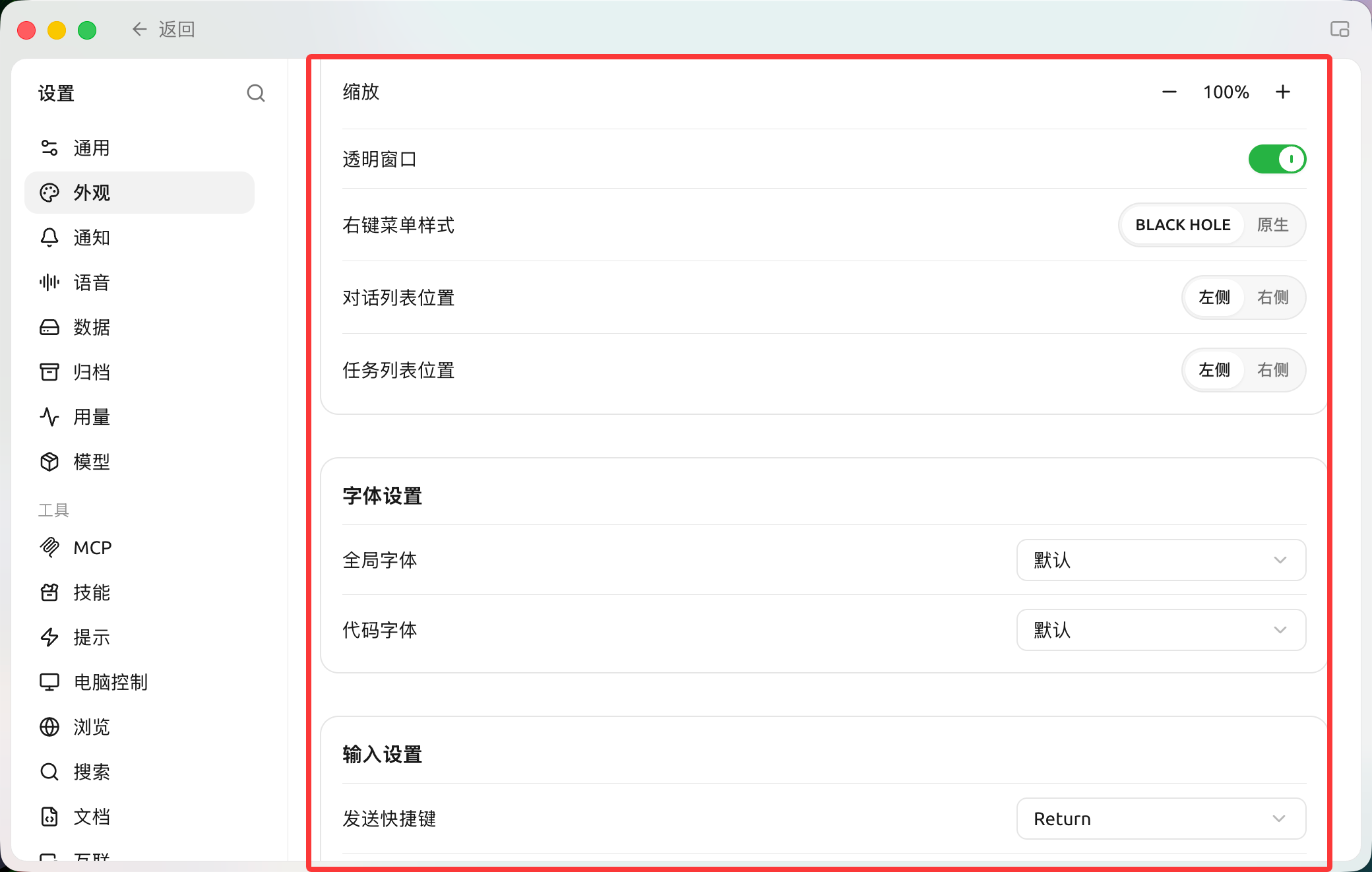Select the 外观 palette icon
1372x872 pixels.
tap(49, 193)
